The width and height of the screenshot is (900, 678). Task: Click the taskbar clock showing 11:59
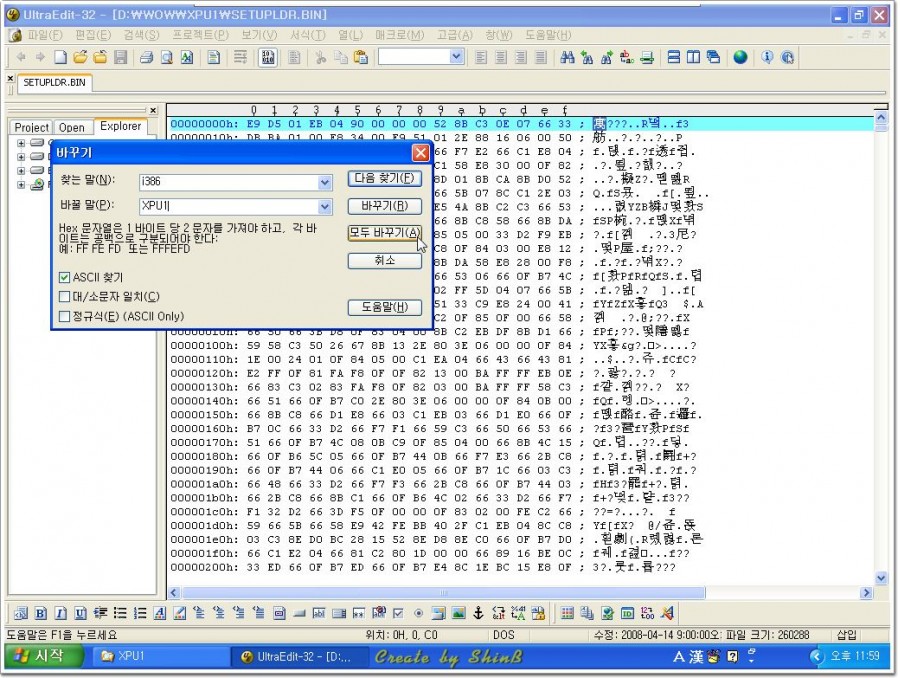(855, 656)
